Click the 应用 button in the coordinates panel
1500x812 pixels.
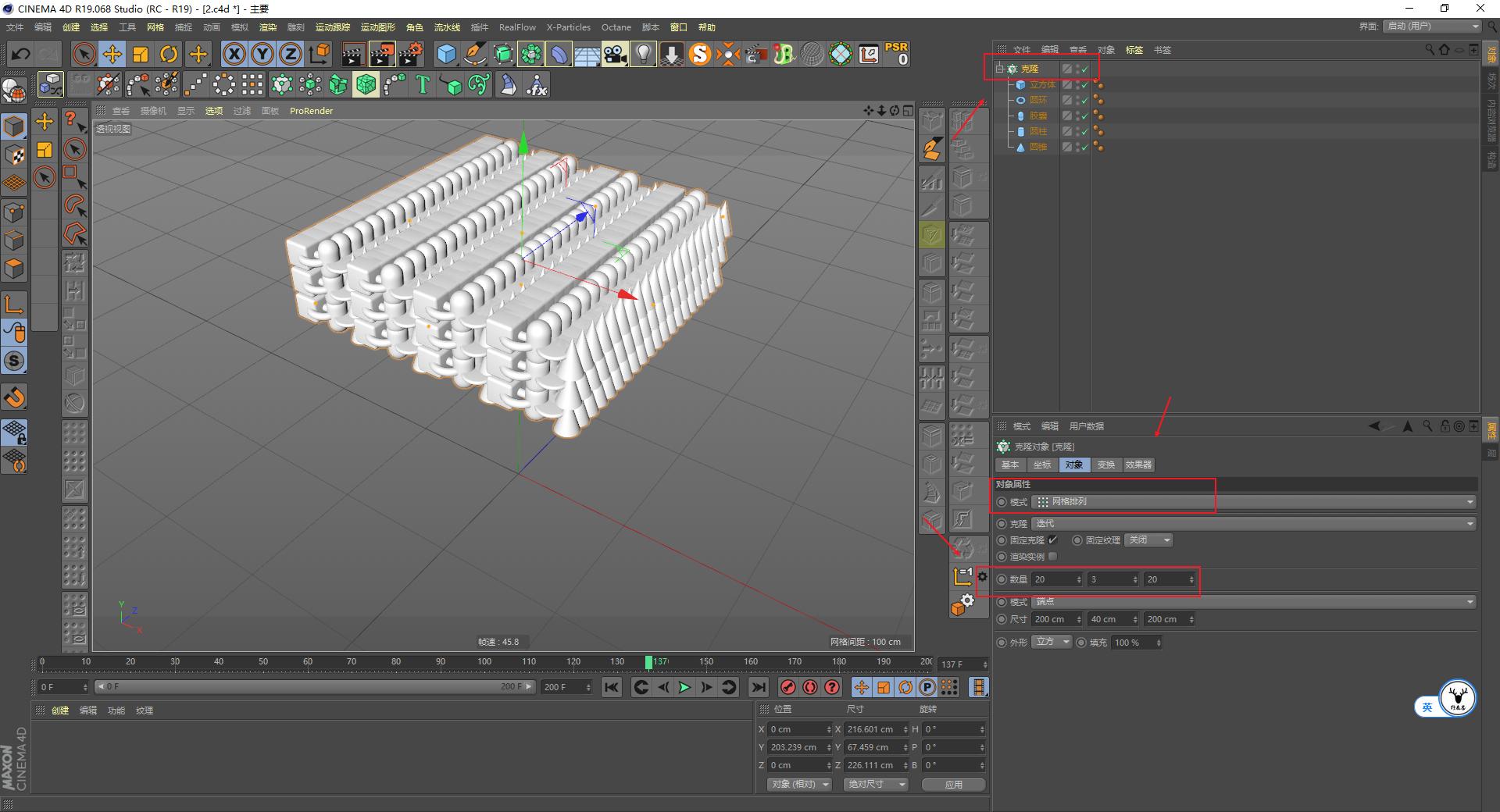coord(953,784)
